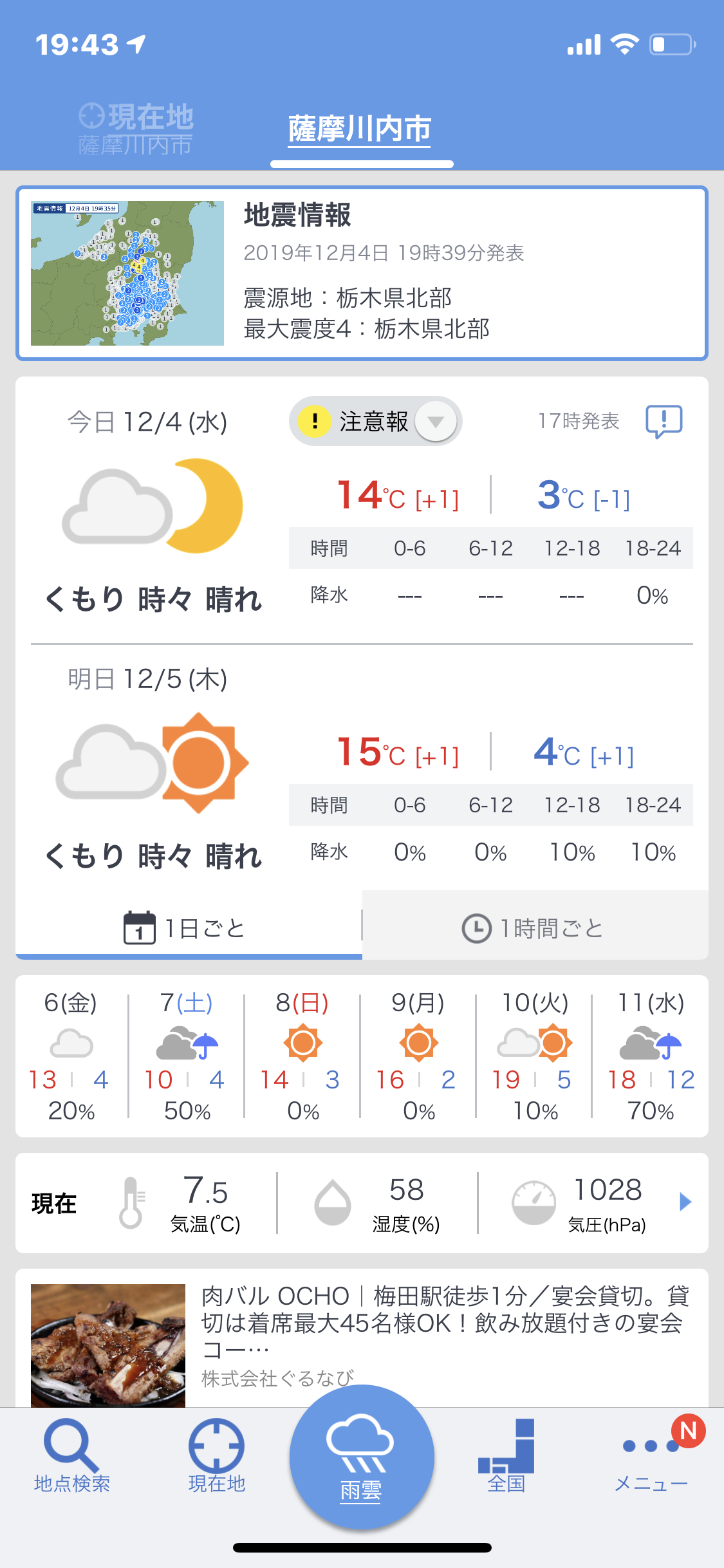Image resolution: width=724 pixels, height=1568 pixels.
Task: Open the メニュー three-dot menu
Action: click(x=651, y=1456)
